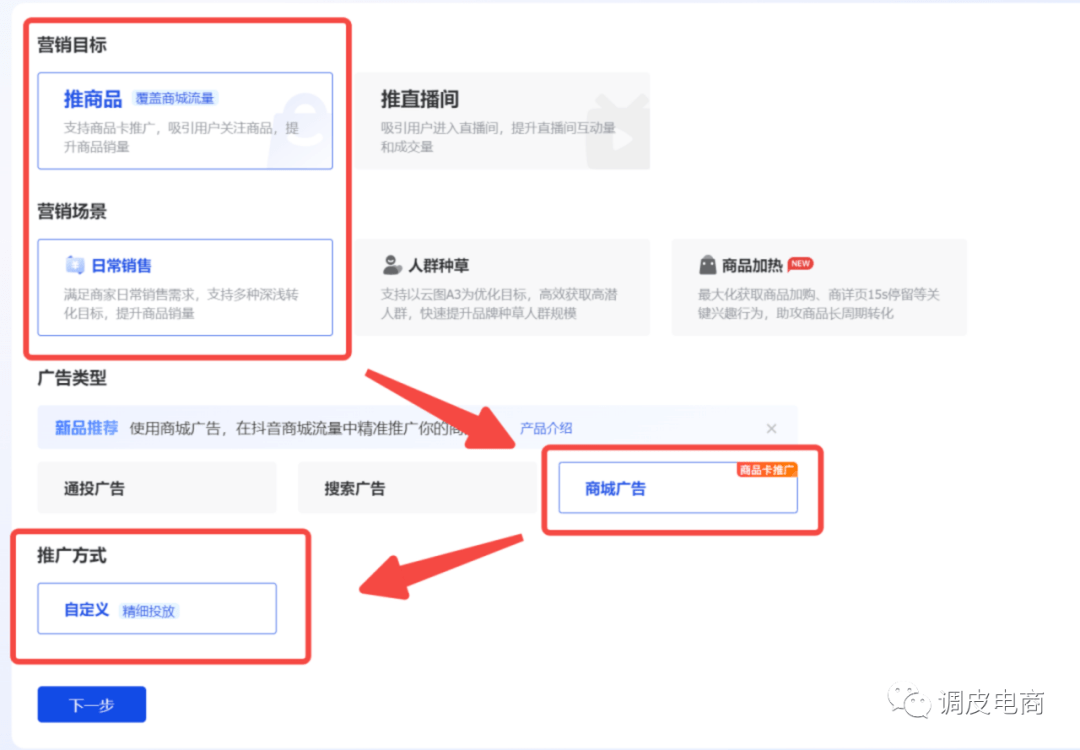Viewport: 1080px width, 750px height.
Task: Switch ad type to 搜索广告
Action: point(354,489)
